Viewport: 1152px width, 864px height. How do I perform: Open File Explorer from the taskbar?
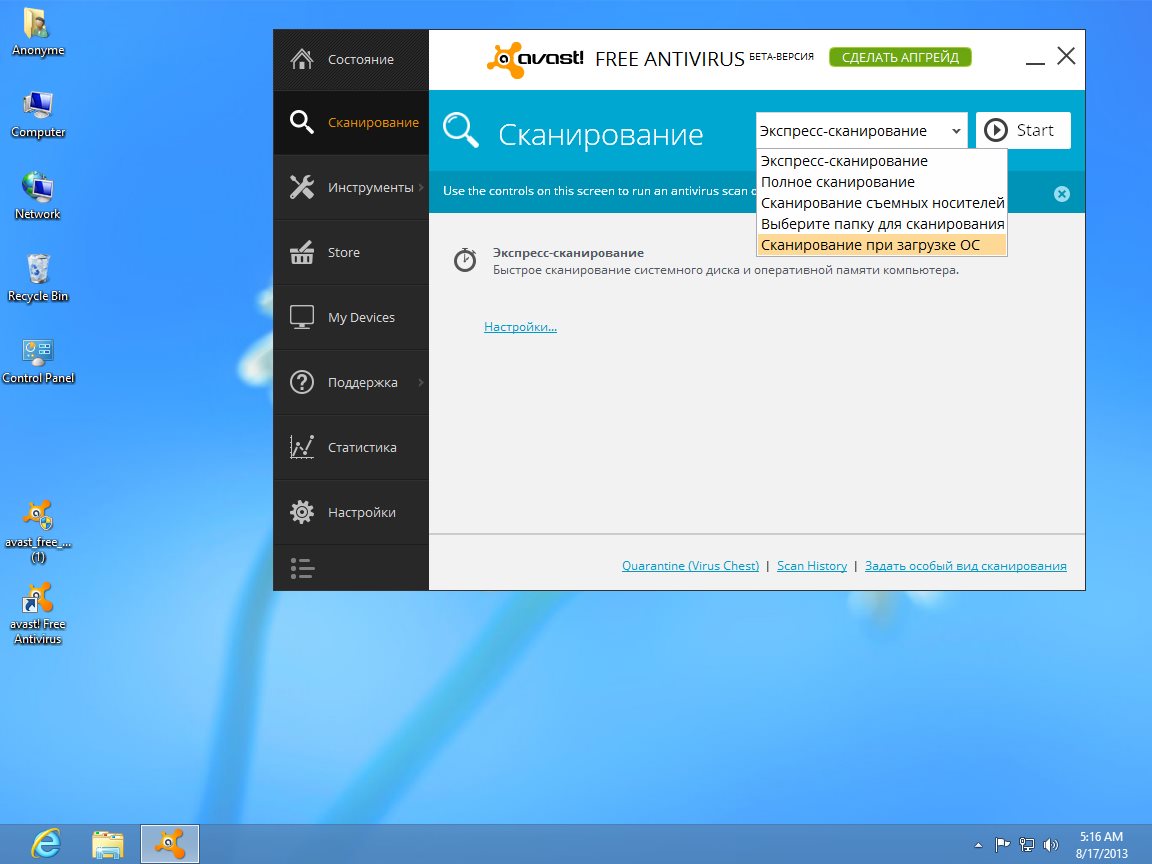pos(108,844)
